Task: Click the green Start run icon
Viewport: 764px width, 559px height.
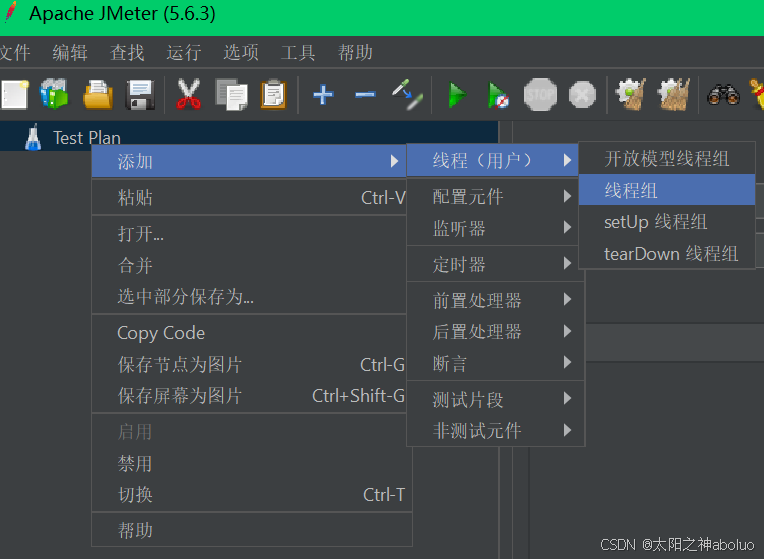Action: pyautogui.click(x=457, y=95)
